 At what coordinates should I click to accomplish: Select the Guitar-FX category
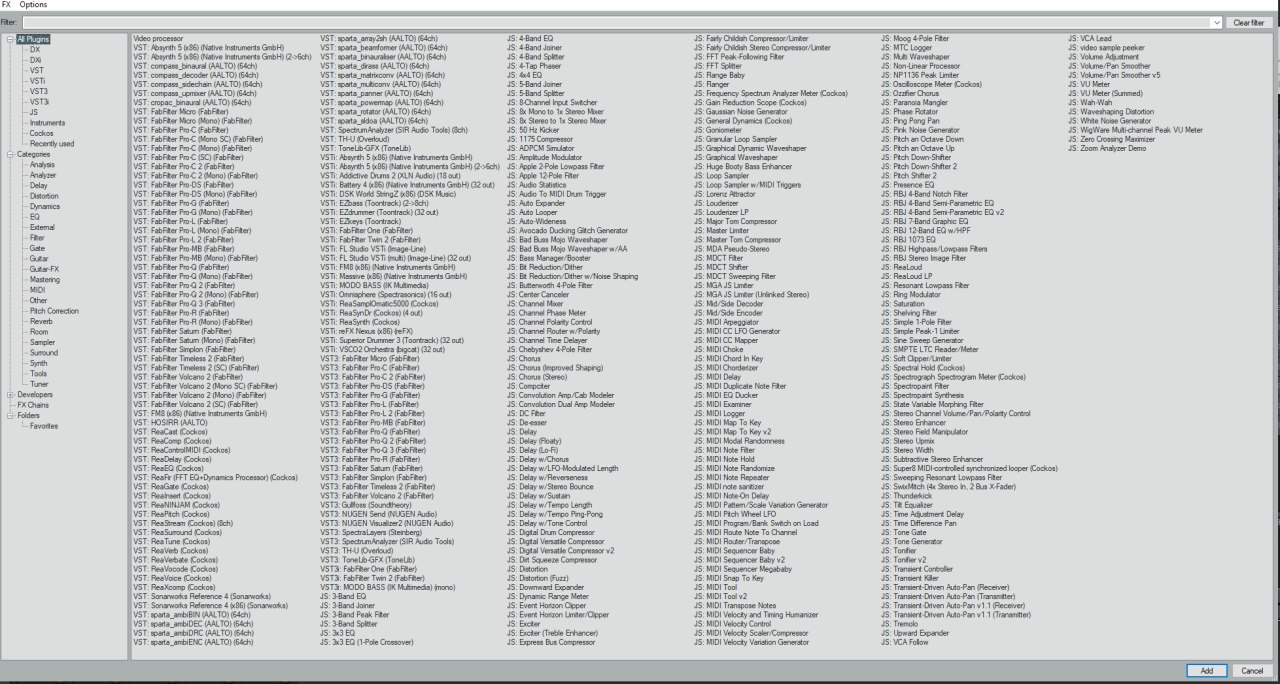coord(44,269)
